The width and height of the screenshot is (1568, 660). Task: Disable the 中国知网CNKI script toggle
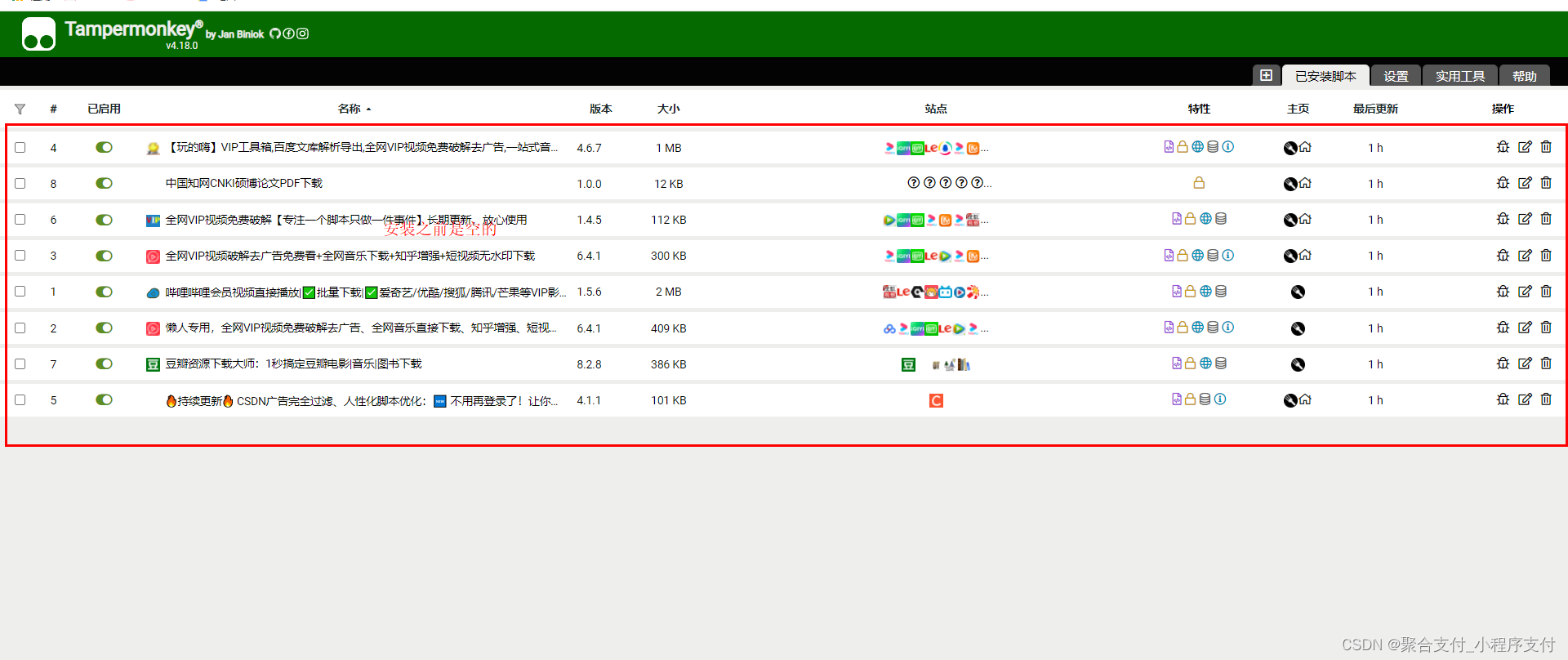(104, 184)
